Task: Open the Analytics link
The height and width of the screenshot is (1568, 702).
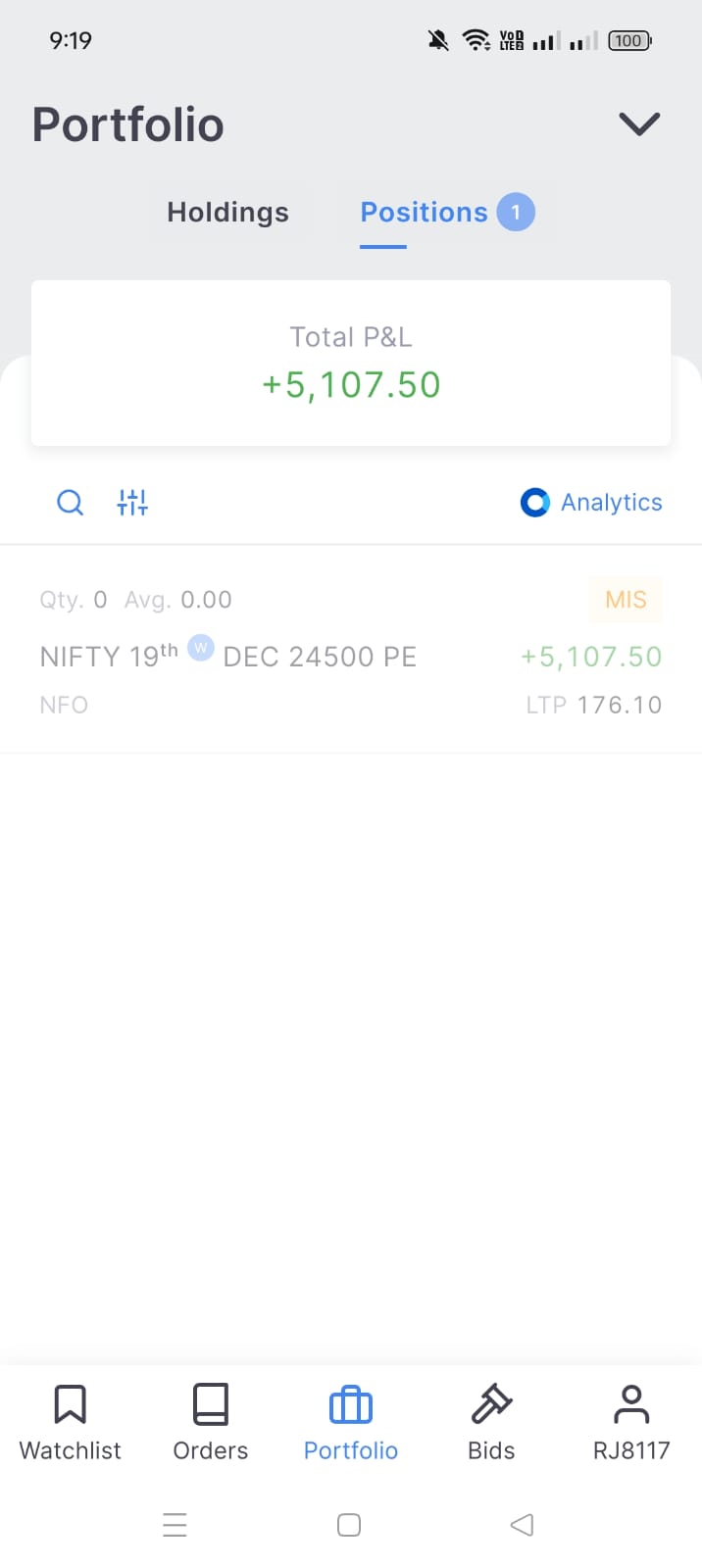Action: pyautogui.click(x=611, y=503)
